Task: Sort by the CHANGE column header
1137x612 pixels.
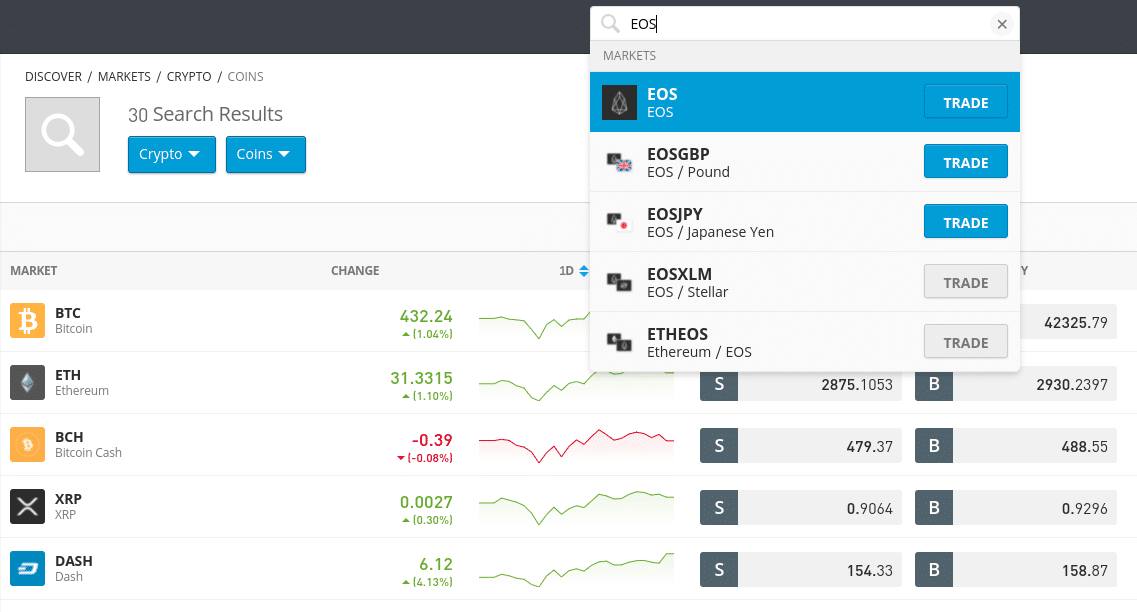Action: pyautogui.click(x=355, y=270)
